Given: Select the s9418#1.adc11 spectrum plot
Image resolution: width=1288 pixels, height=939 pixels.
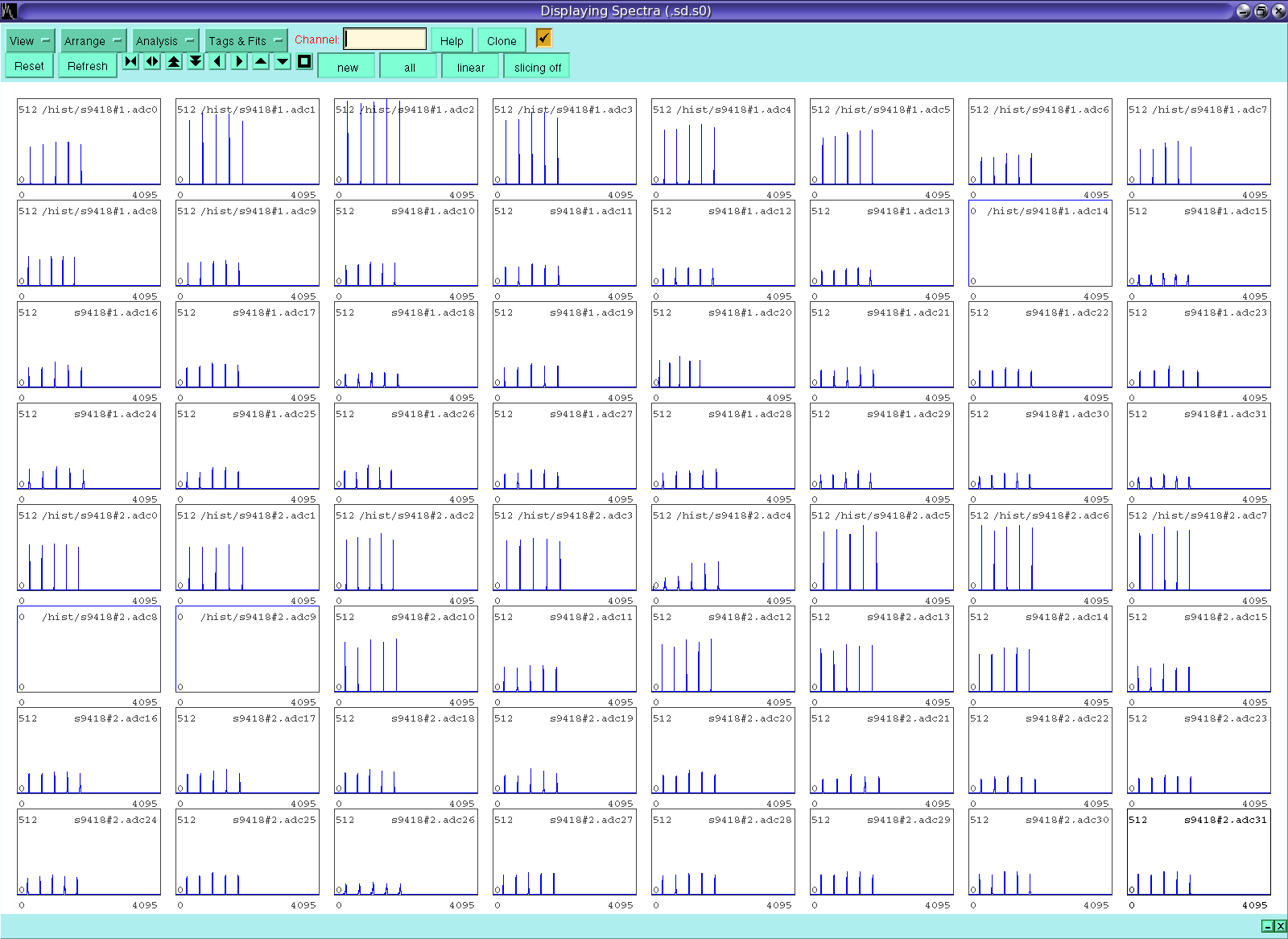Looking at the screenshot, I should tap(564, 244).
